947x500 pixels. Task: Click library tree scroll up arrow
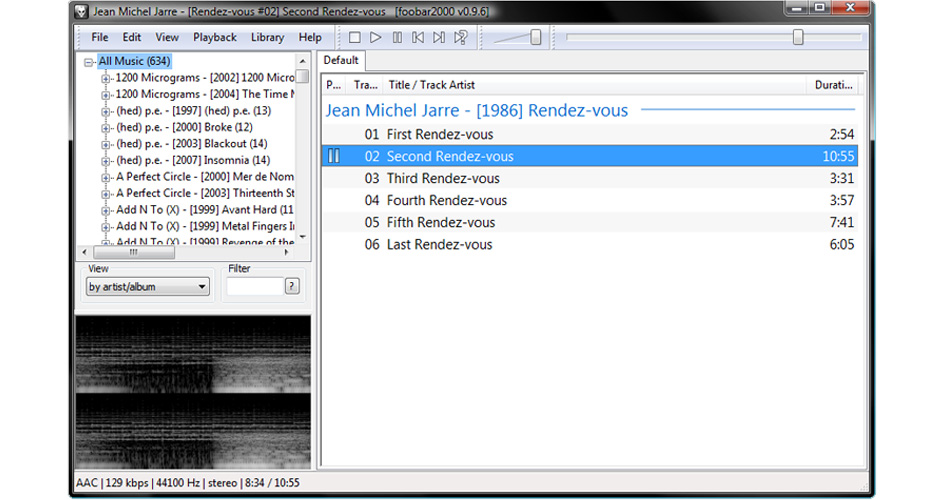(303, 61)
